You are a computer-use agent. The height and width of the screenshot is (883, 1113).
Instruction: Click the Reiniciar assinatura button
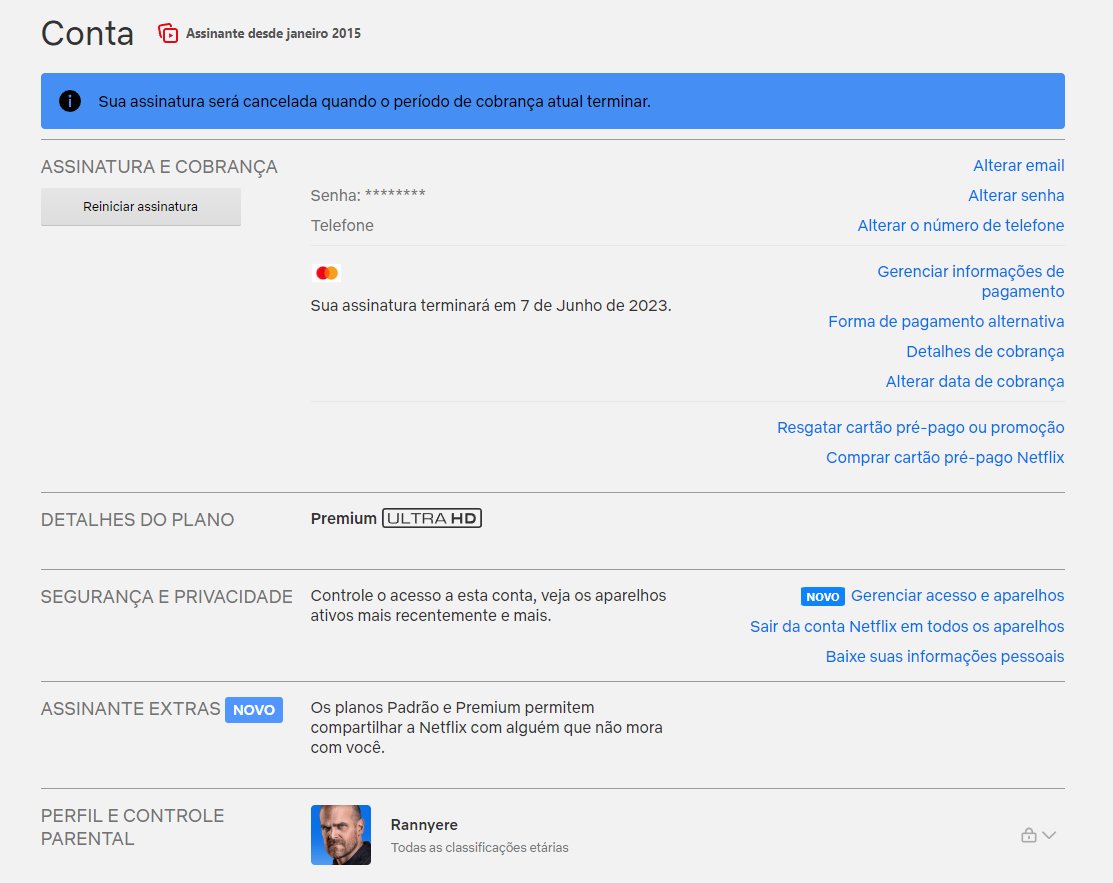[141, 207]
